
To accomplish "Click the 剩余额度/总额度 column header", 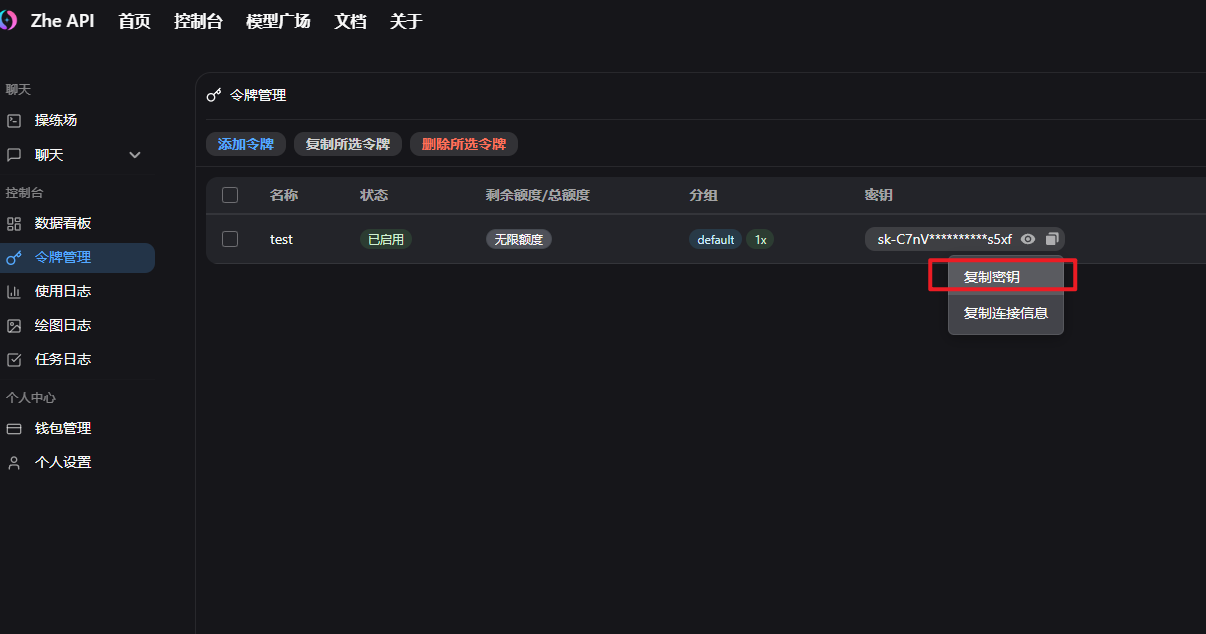I will point(538,195).
